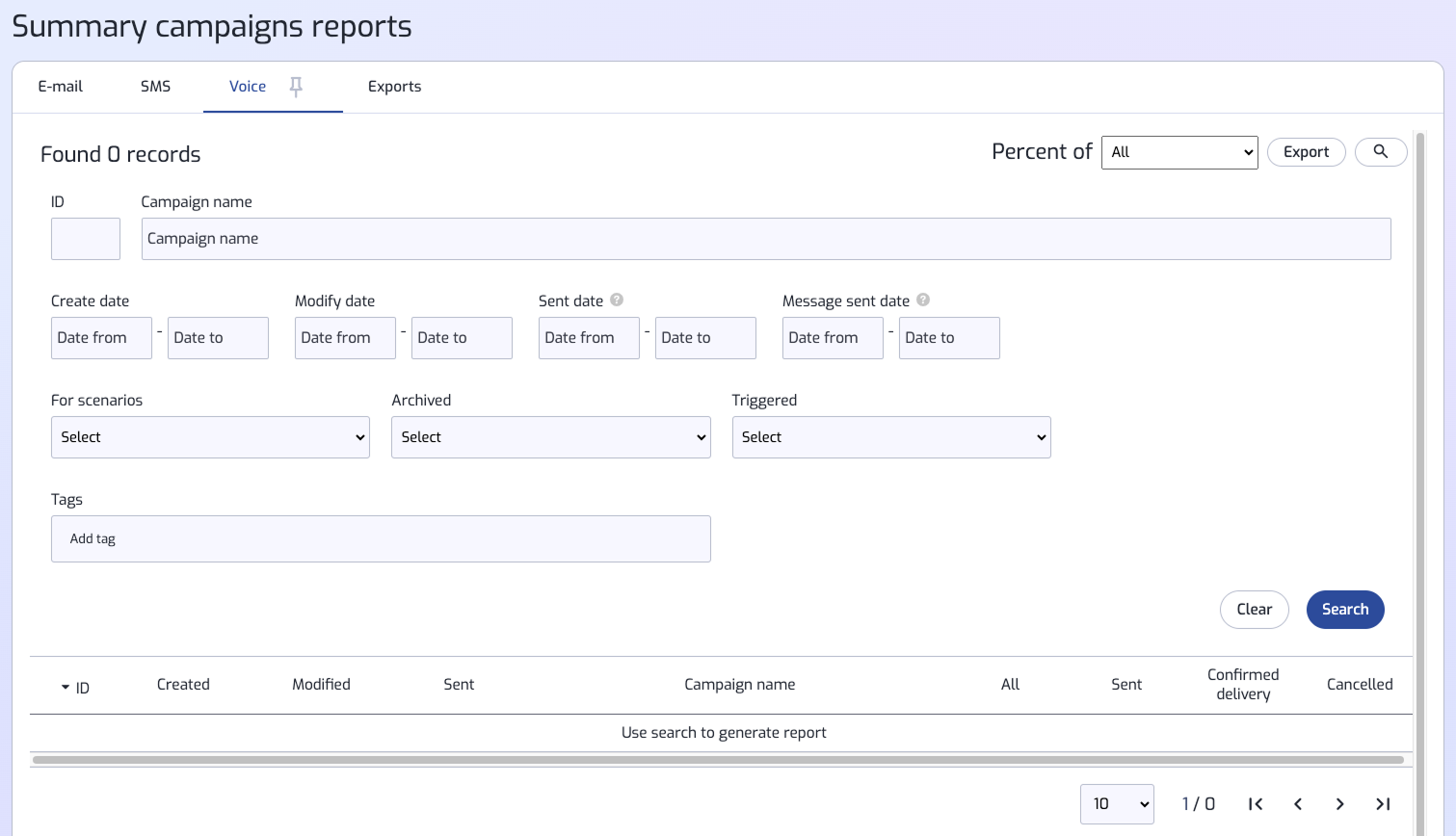Open the Percent of dropdown
This screenshot has height=836, width=1456.
coord(1179,152)
